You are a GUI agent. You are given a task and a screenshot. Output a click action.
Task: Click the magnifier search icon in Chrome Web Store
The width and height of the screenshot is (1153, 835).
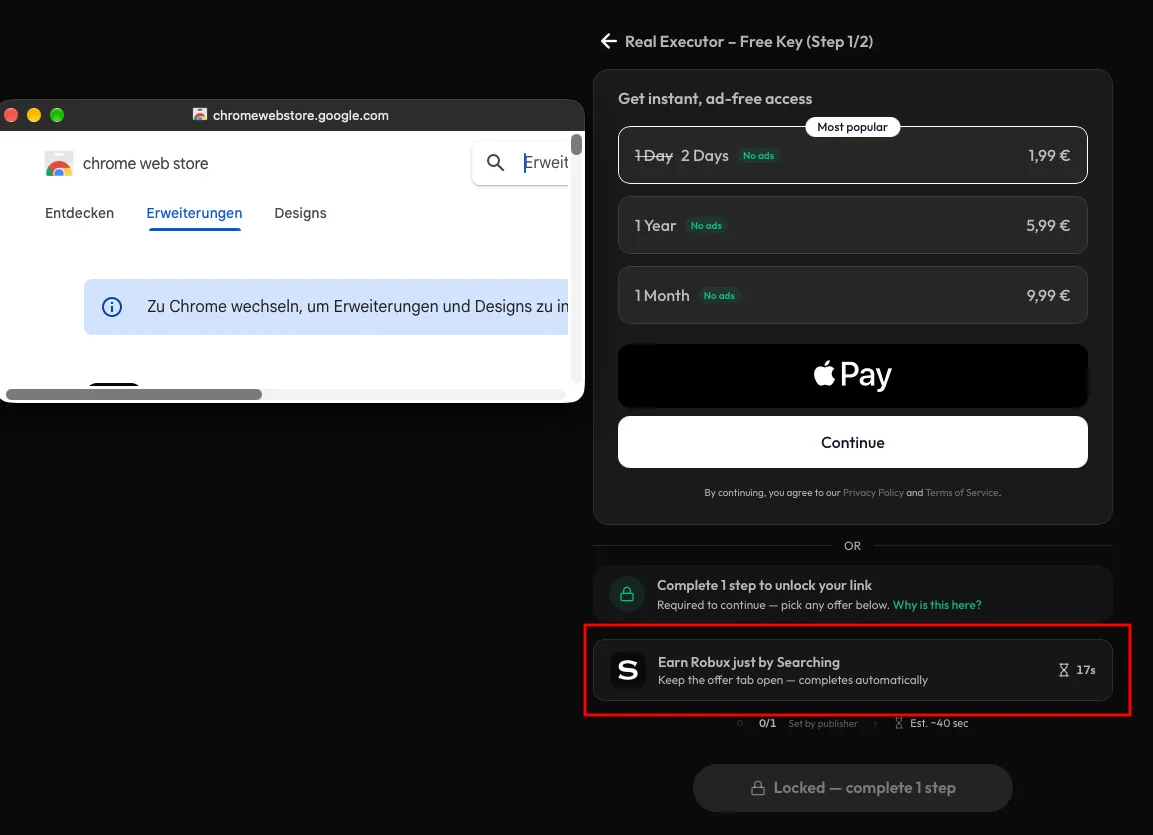[x=496, y=162]
